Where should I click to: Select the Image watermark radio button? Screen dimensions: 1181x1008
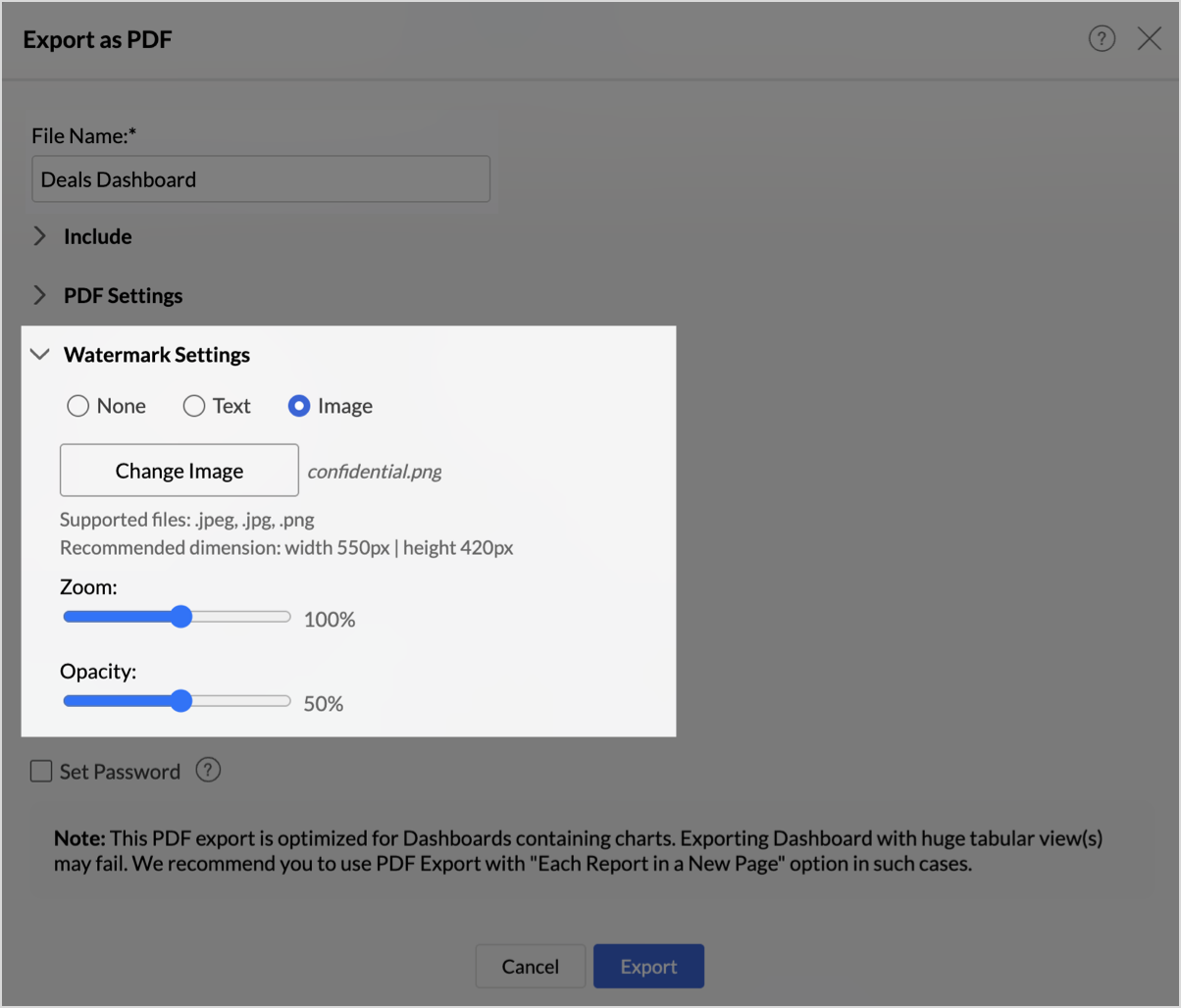[299, 406]
